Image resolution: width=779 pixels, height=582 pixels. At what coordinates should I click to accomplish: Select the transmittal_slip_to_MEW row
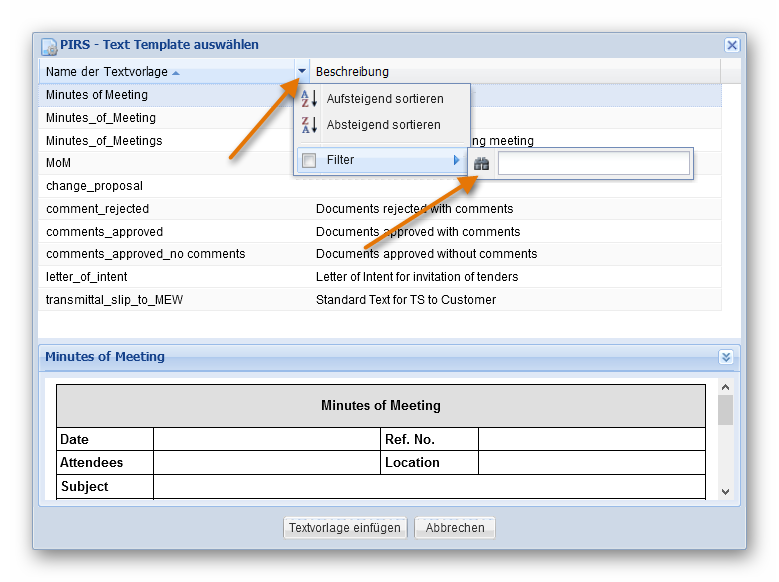114,300
